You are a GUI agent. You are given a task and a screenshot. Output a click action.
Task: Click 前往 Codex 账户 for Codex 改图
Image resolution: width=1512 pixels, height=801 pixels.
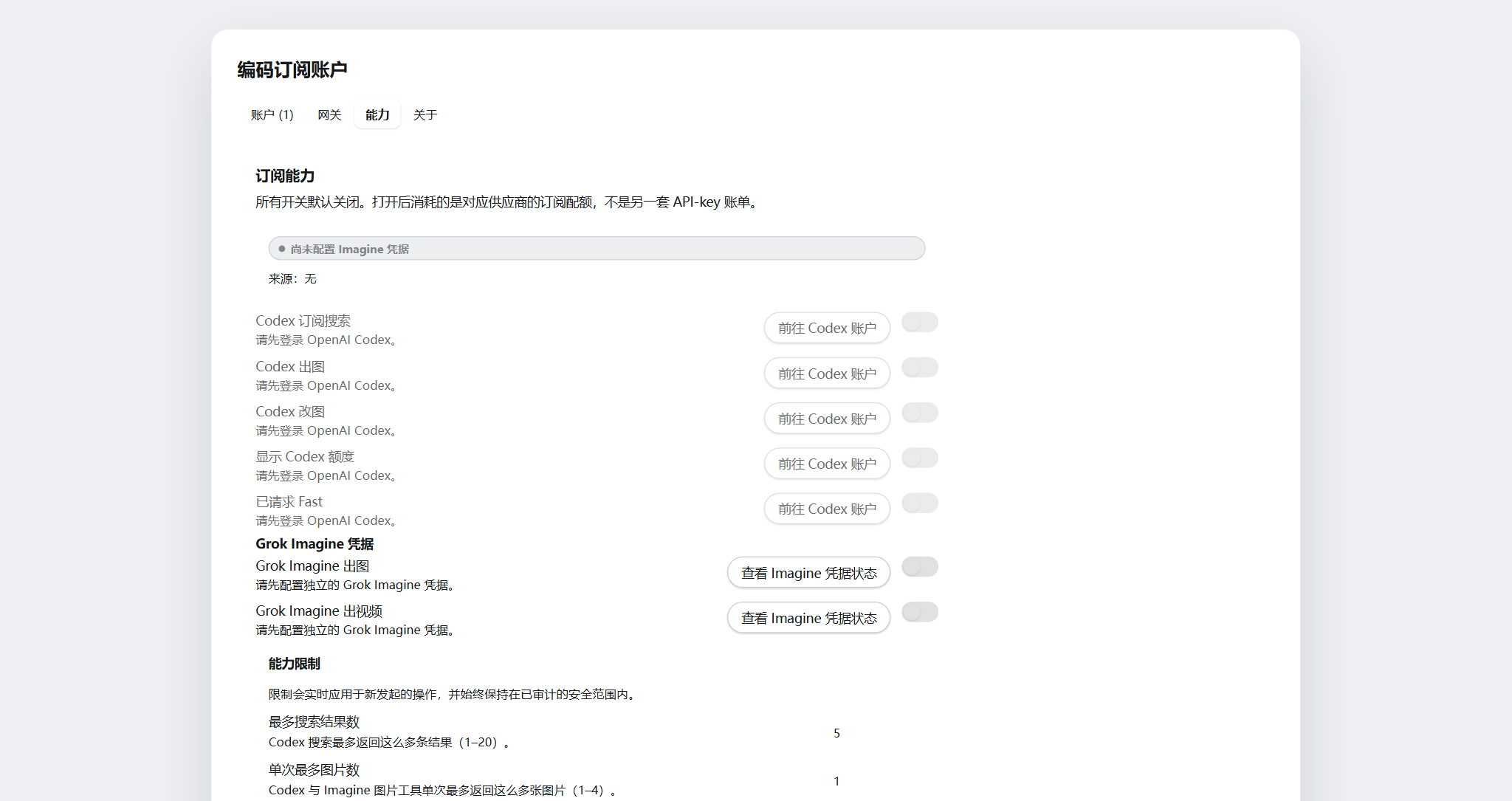[x=827, y=419]
